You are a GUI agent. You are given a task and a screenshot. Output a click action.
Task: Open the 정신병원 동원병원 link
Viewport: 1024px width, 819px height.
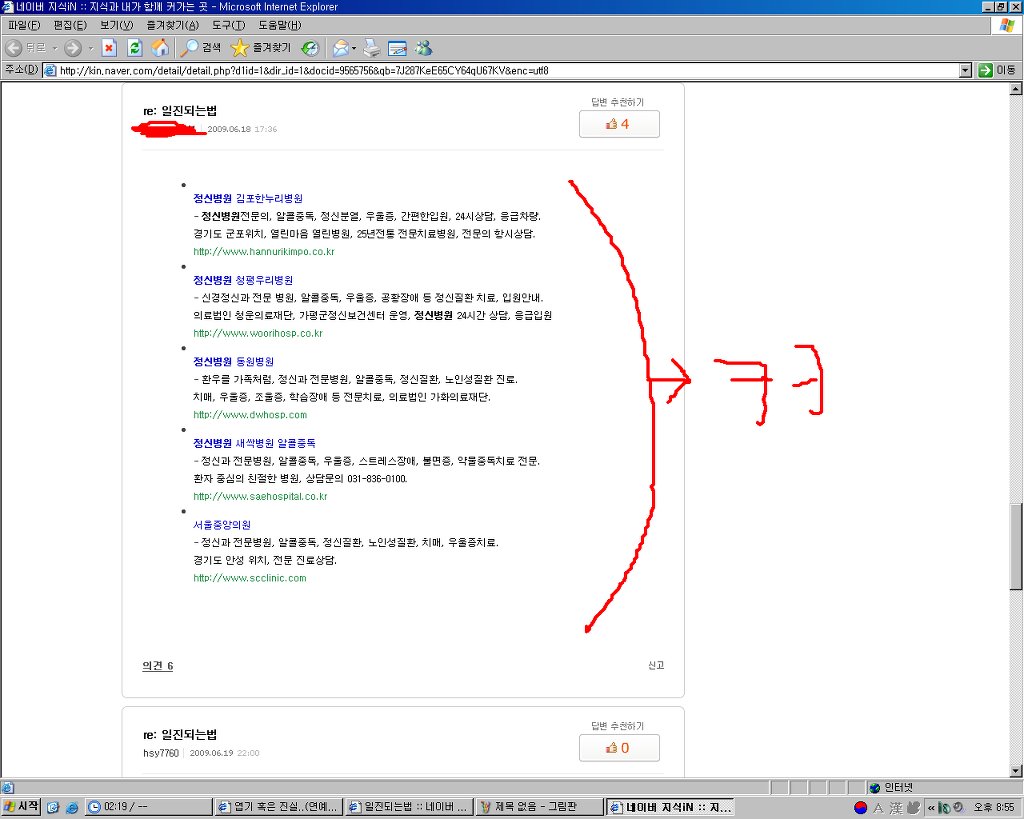233,362
